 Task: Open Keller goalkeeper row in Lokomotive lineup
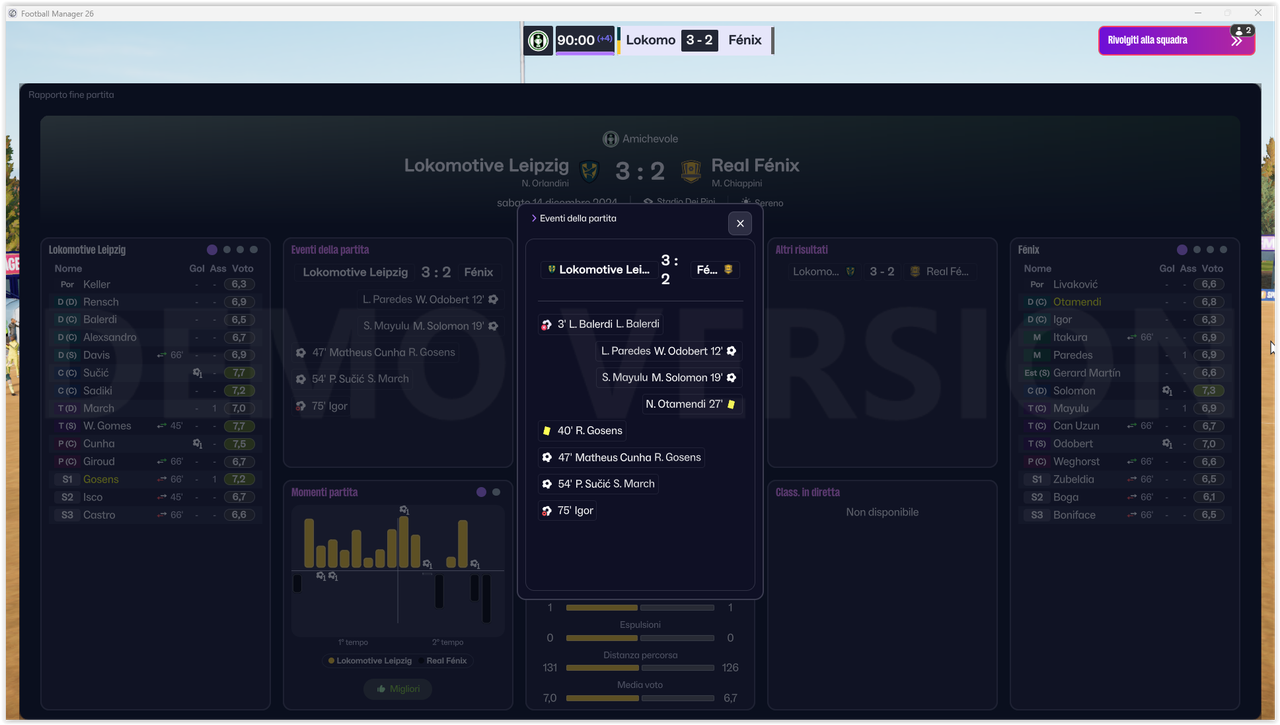(157, 285)
